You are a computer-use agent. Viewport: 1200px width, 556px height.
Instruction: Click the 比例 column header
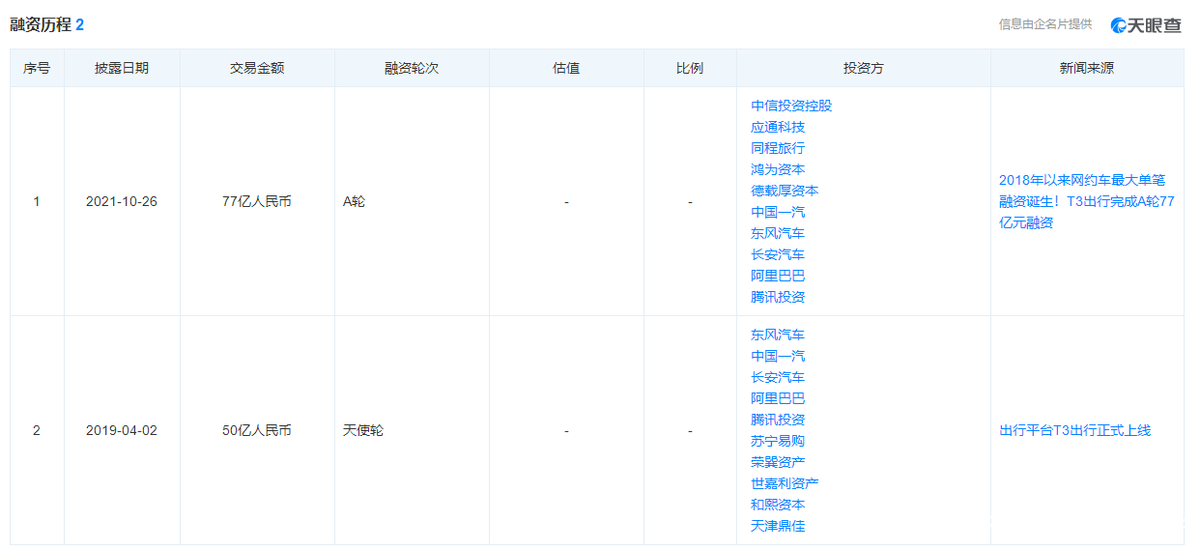coord(690,68)
